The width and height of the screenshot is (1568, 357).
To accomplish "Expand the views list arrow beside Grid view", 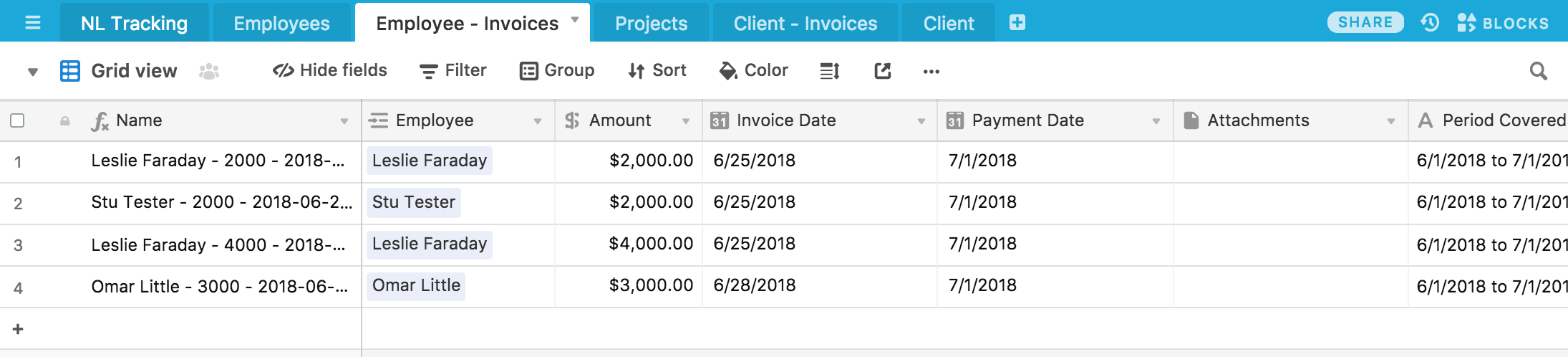I will pos(32,72).
